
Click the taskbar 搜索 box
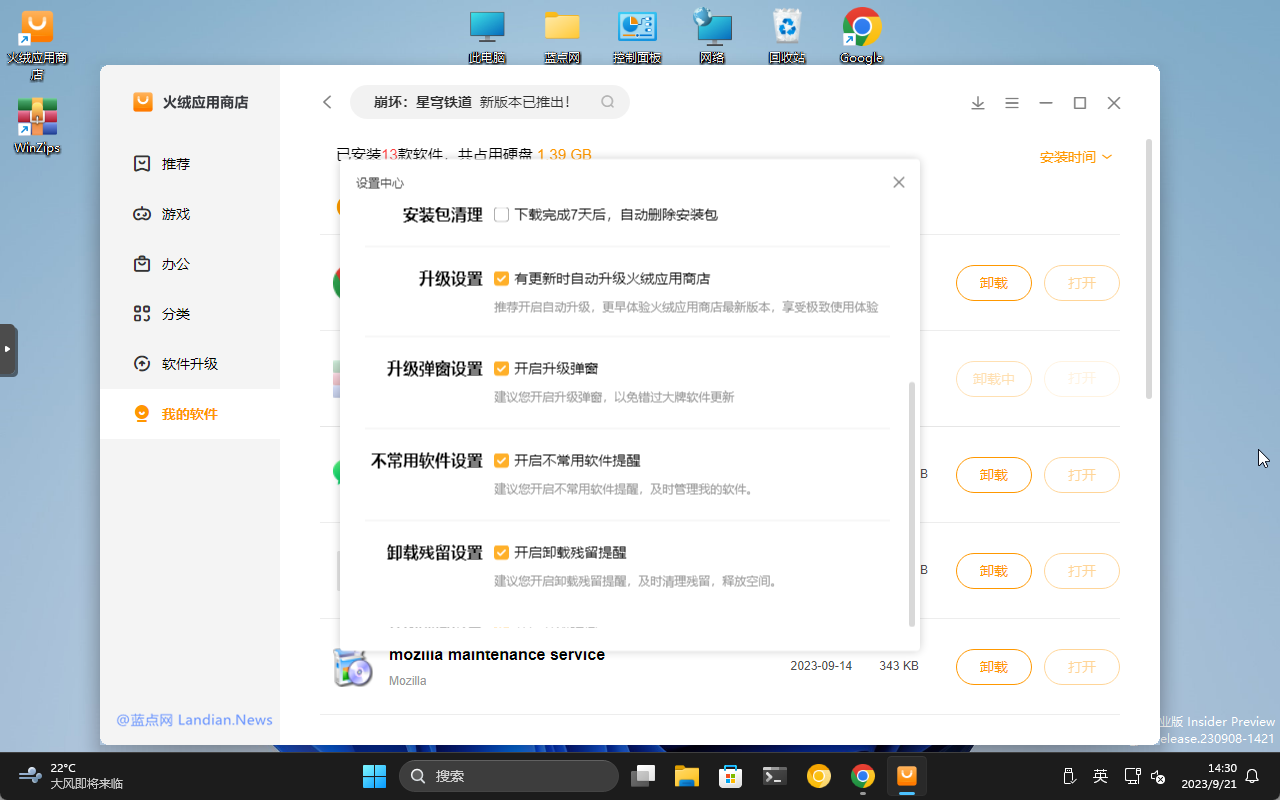point(509,776)
